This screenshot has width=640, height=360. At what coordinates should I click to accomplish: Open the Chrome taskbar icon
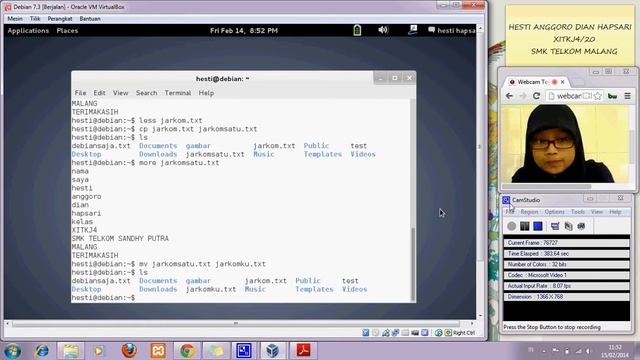187,351
